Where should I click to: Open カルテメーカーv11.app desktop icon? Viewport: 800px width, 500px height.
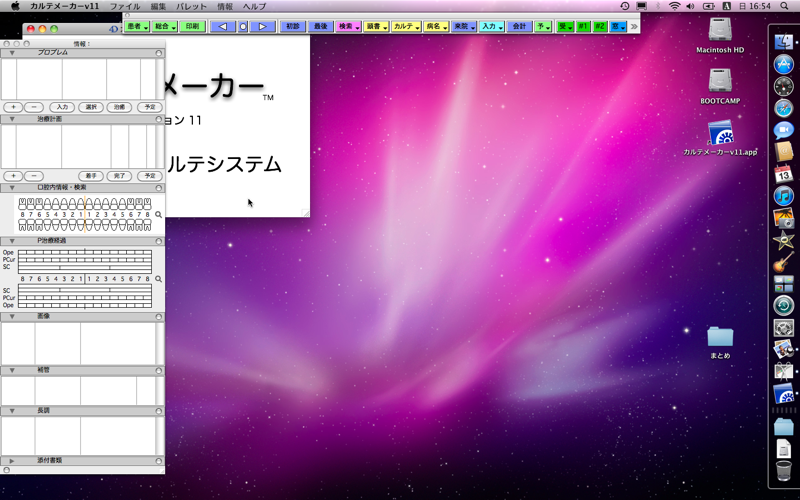tap(720, 134)
